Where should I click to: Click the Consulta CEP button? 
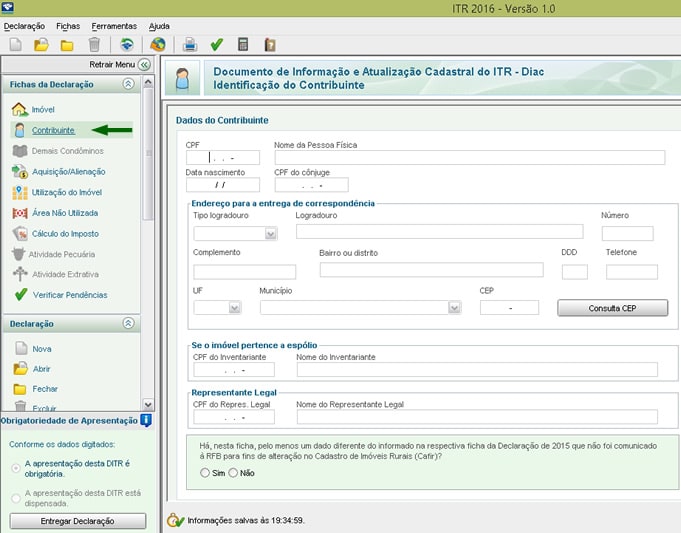[612, 308]
